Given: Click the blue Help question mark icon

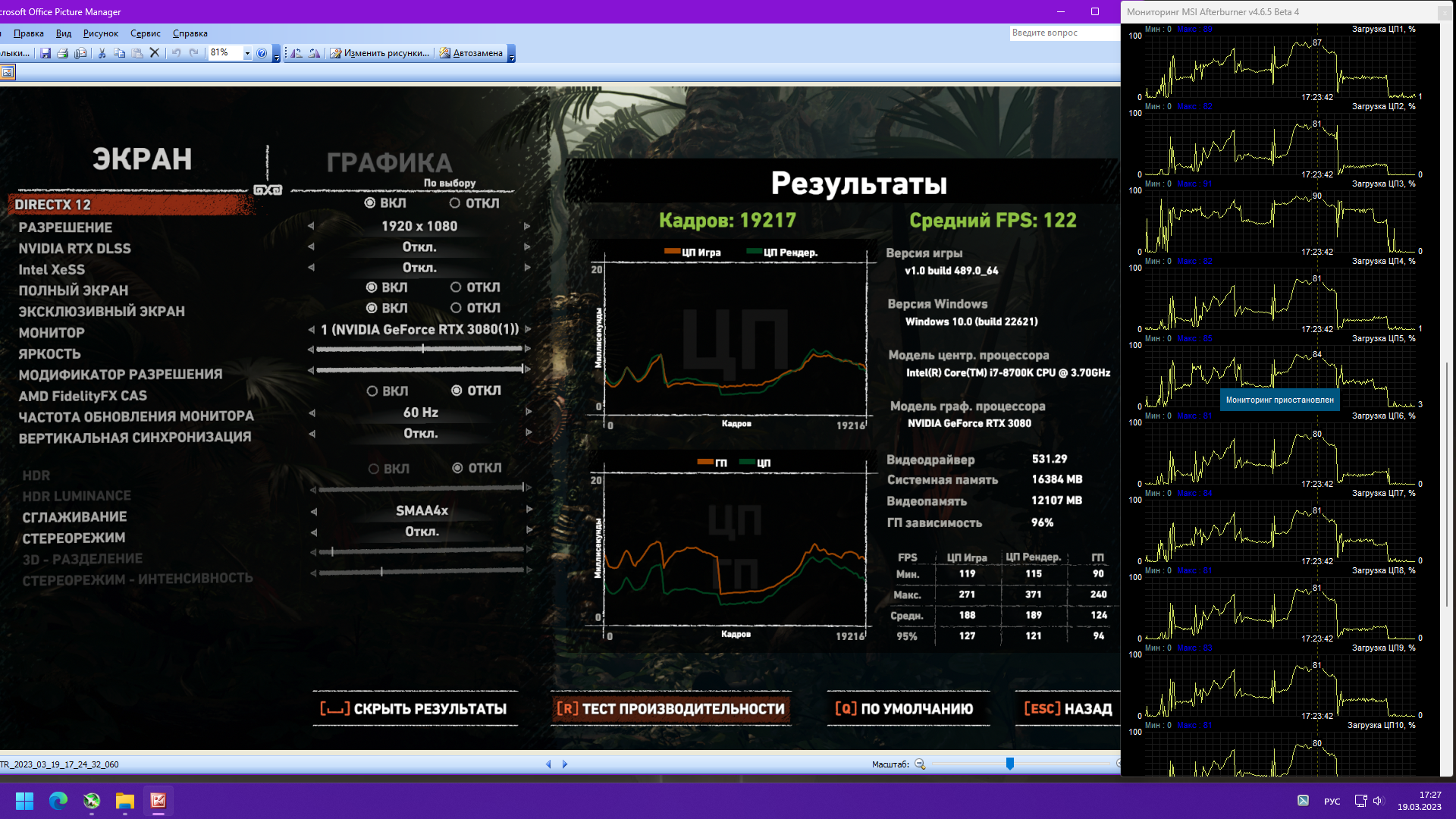Looking at the screenshot, I should pos(262,53).
